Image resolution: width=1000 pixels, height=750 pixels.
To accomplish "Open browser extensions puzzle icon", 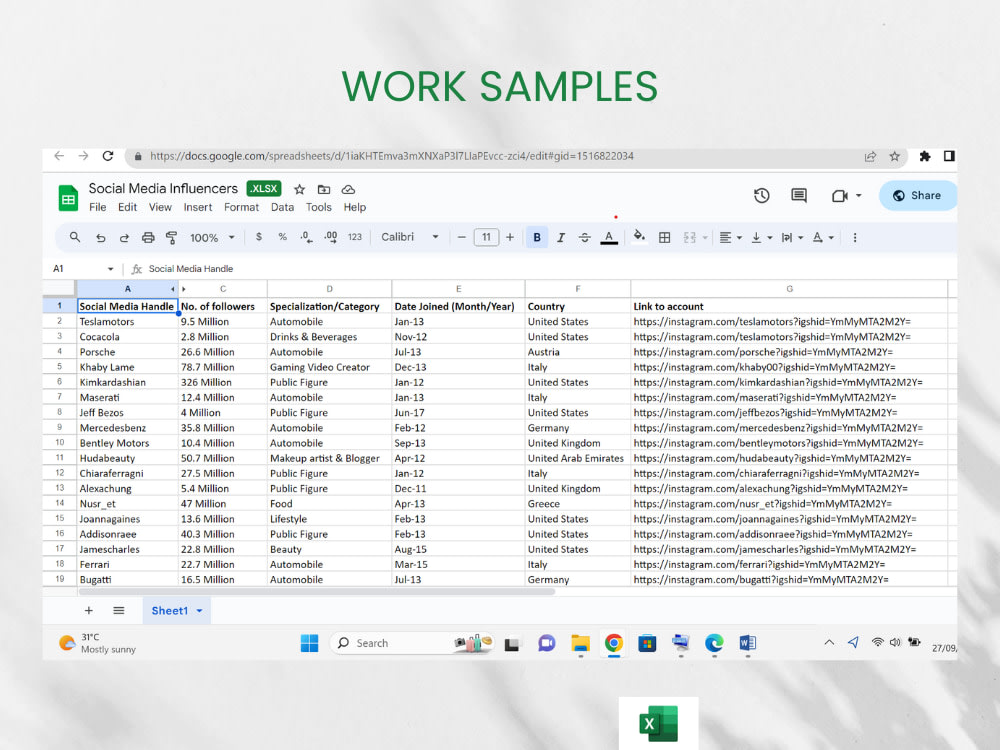I will [x=924, y=156].
